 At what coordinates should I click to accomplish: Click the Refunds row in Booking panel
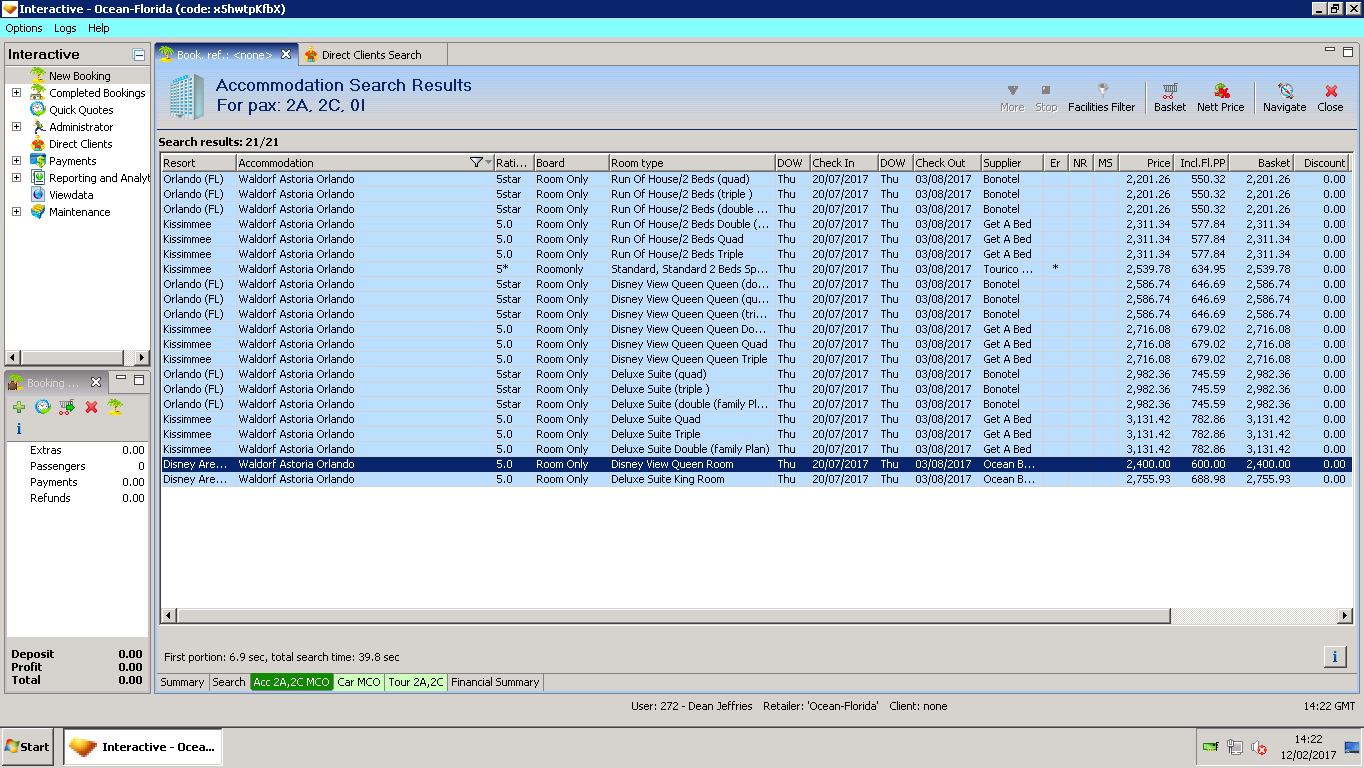(x=77, y=498)
